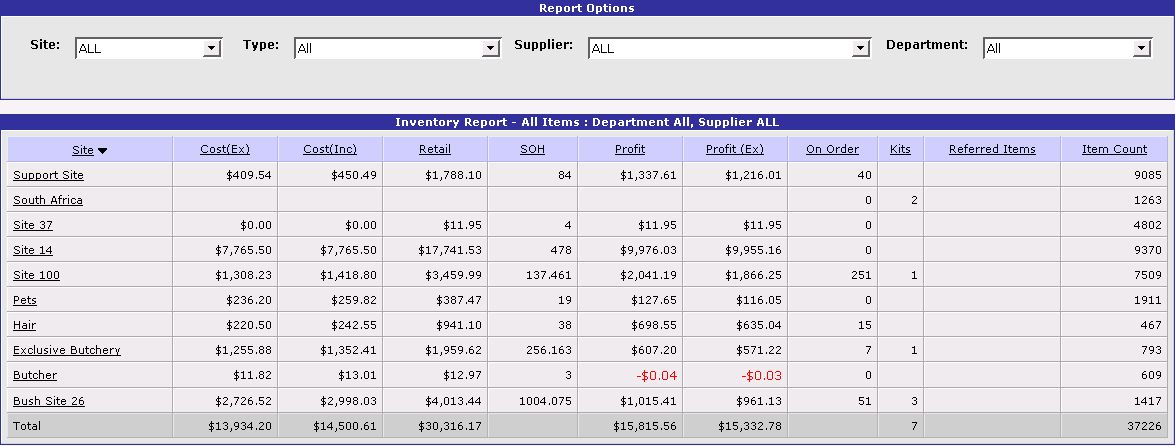1175x446 pixels.
Task: Sort by Item Count column
Action: tap(1114, 150)
